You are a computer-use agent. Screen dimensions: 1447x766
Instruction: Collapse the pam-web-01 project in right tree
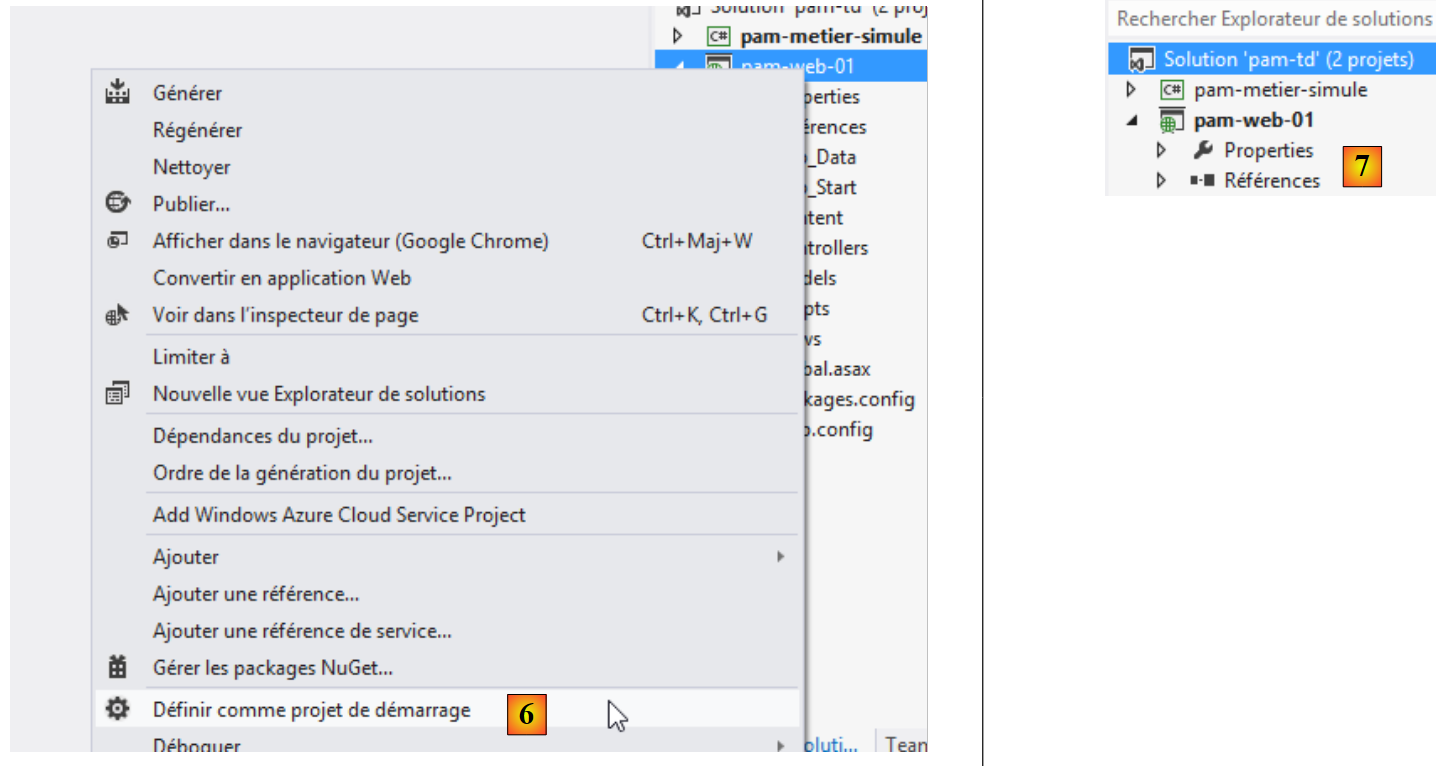coord(1133,120)
